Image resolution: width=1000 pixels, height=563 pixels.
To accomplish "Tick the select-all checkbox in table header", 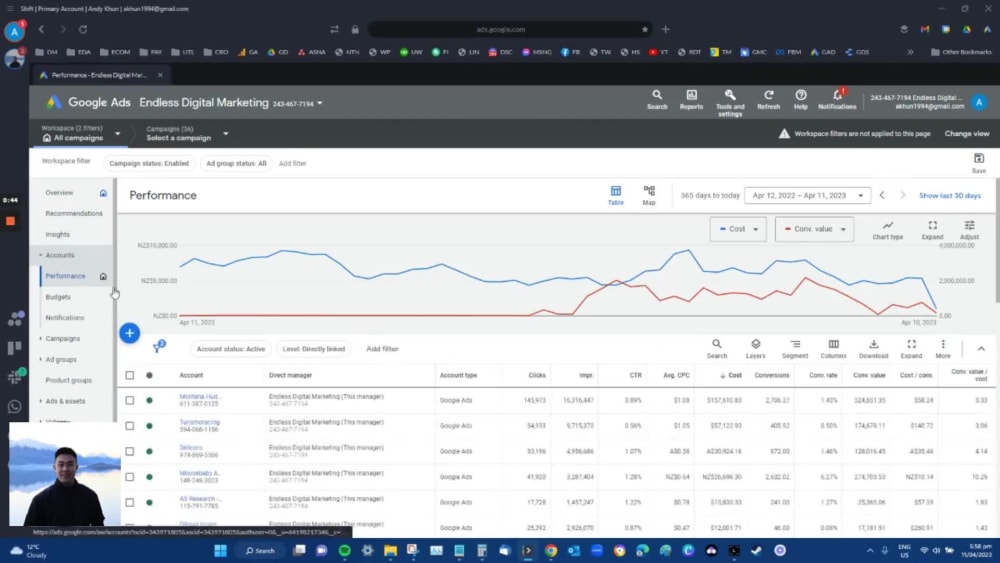I will pyautogui.click(x=129, y=375).
